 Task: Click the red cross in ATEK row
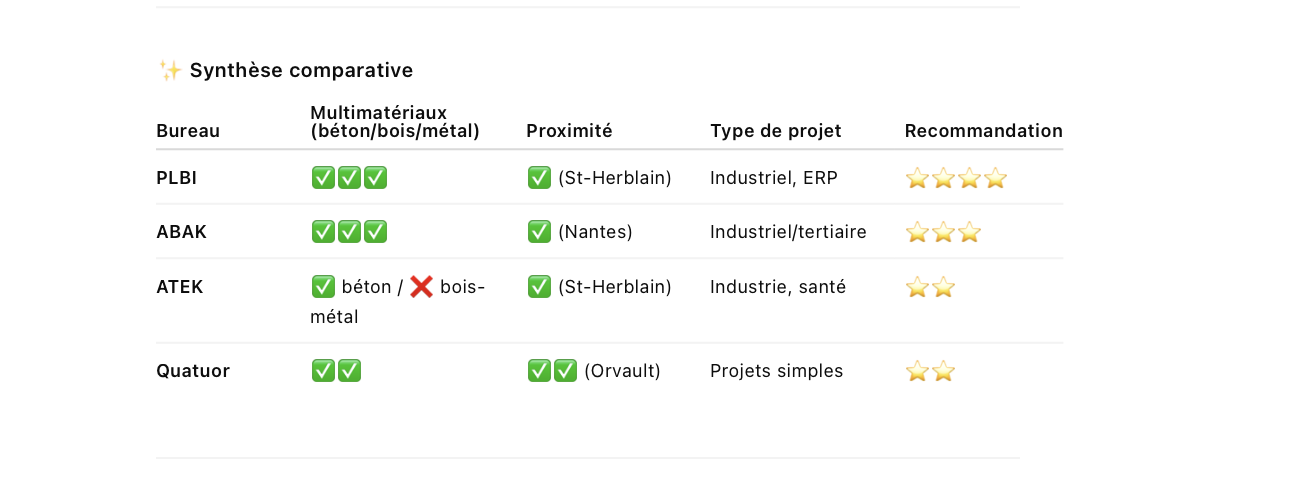point(421,288)
